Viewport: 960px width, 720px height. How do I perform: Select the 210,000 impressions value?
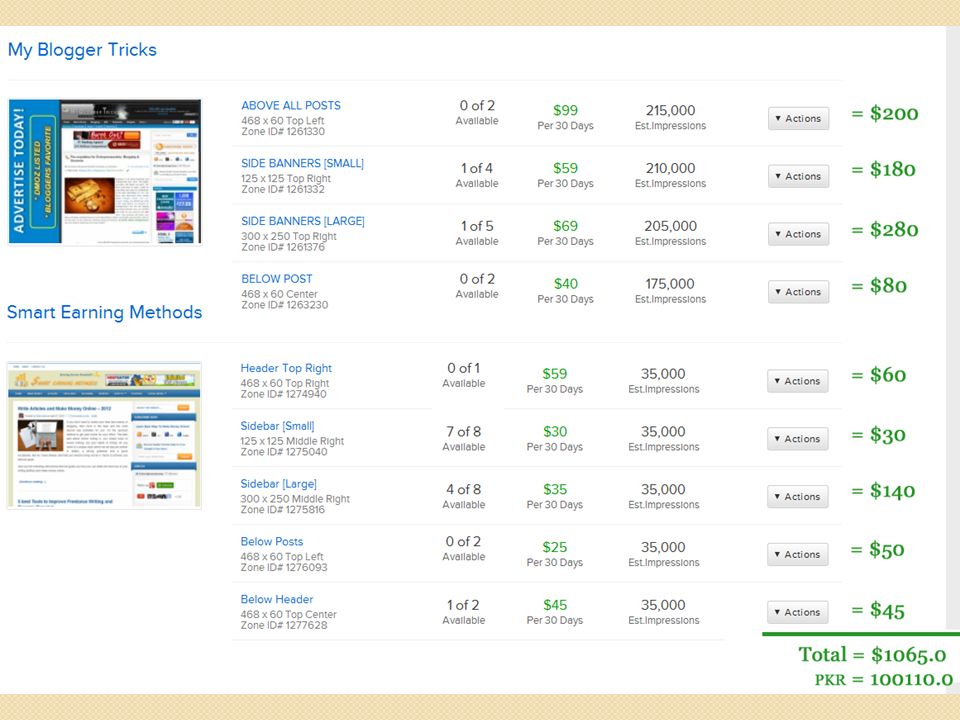(x=670, y=168)
